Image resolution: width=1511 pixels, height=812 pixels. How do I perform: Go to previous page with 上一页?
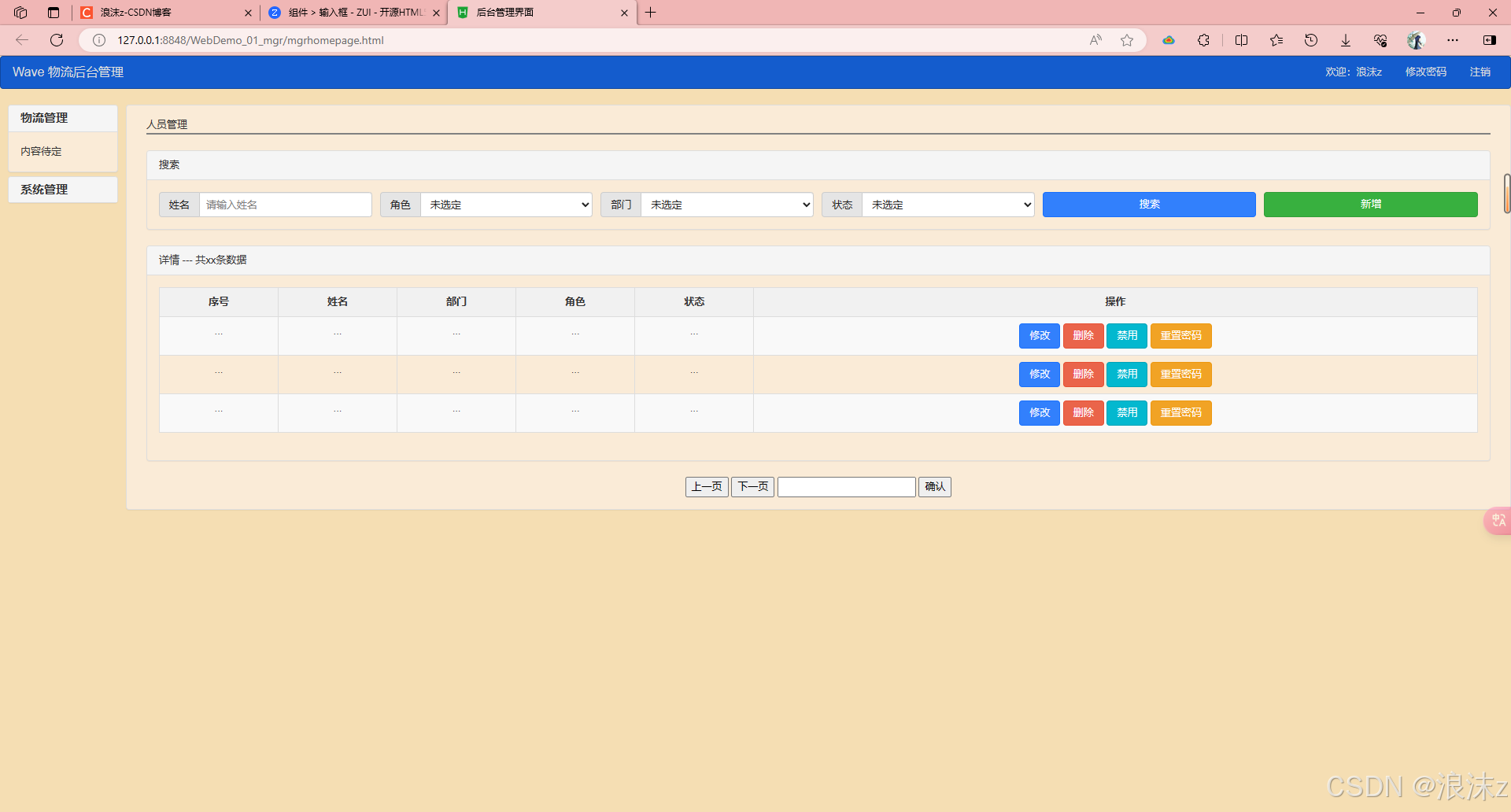pyautogui.click(x=707, y=487)
